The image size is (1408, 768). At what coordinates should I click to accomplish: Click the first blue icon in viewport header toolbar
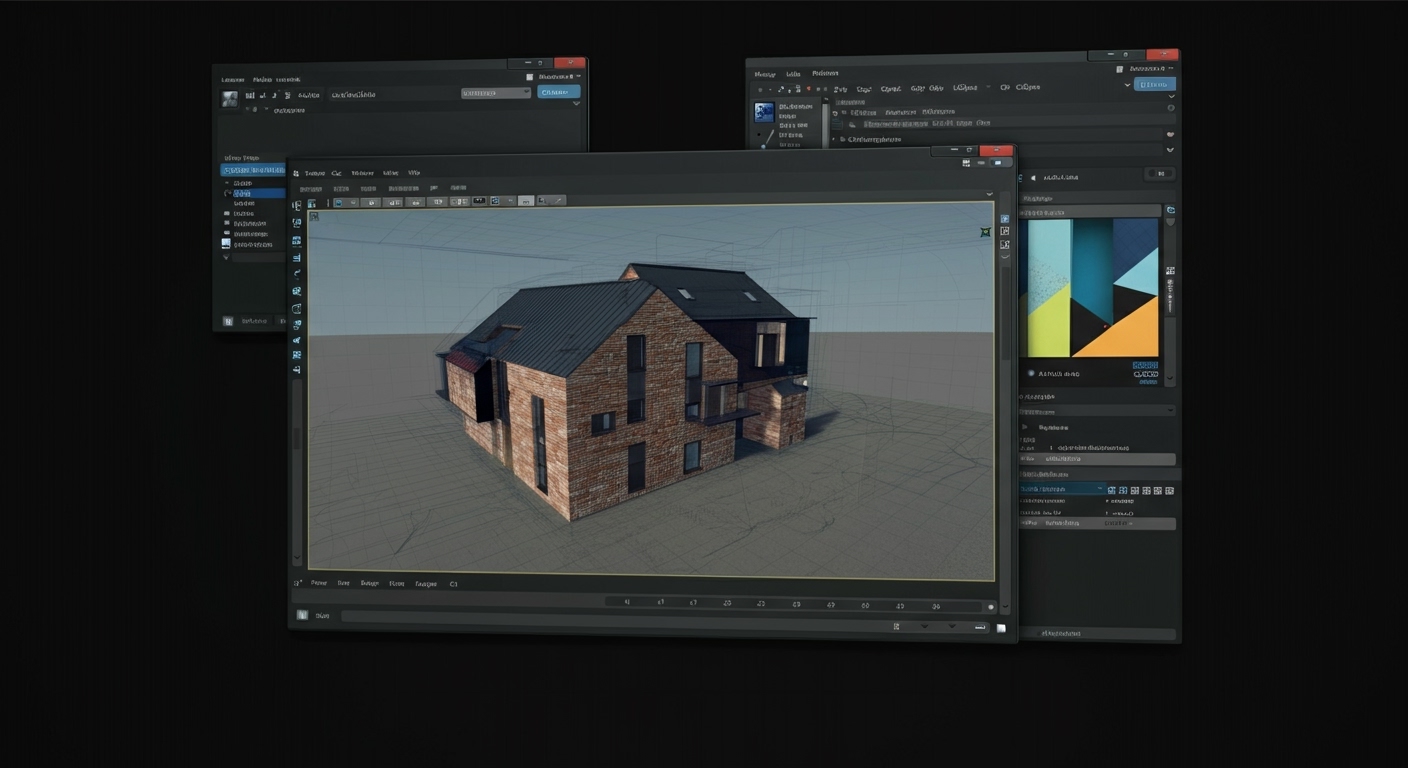338,202
